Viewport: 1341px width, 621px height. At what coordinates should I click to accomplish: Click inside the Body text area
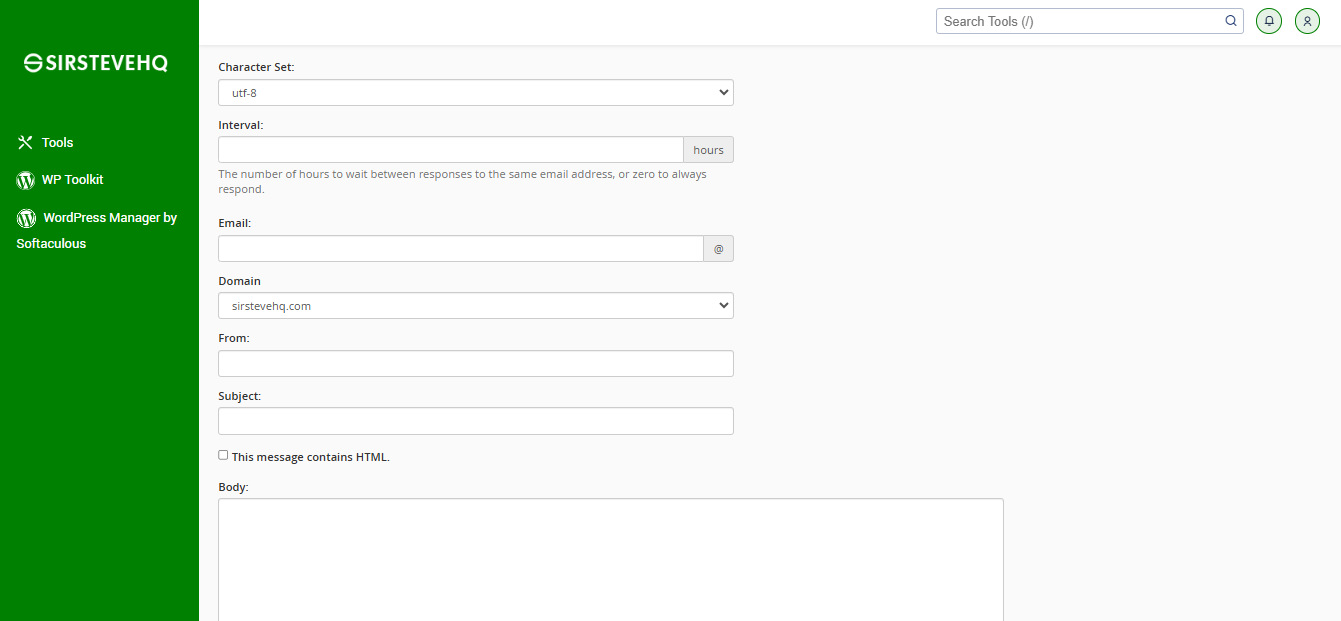tap(611, 559)
